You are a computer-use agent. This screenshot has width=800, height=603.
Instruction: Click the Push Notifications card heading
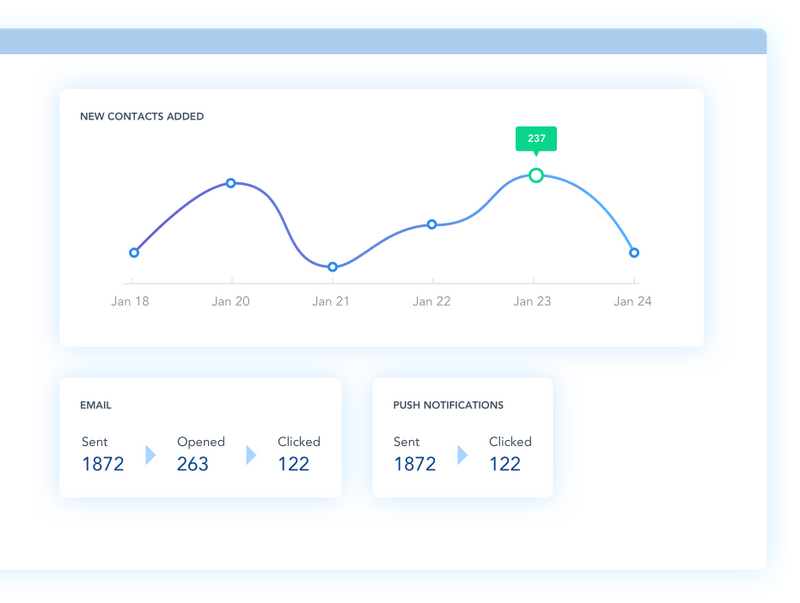click(x=448, y=405)
